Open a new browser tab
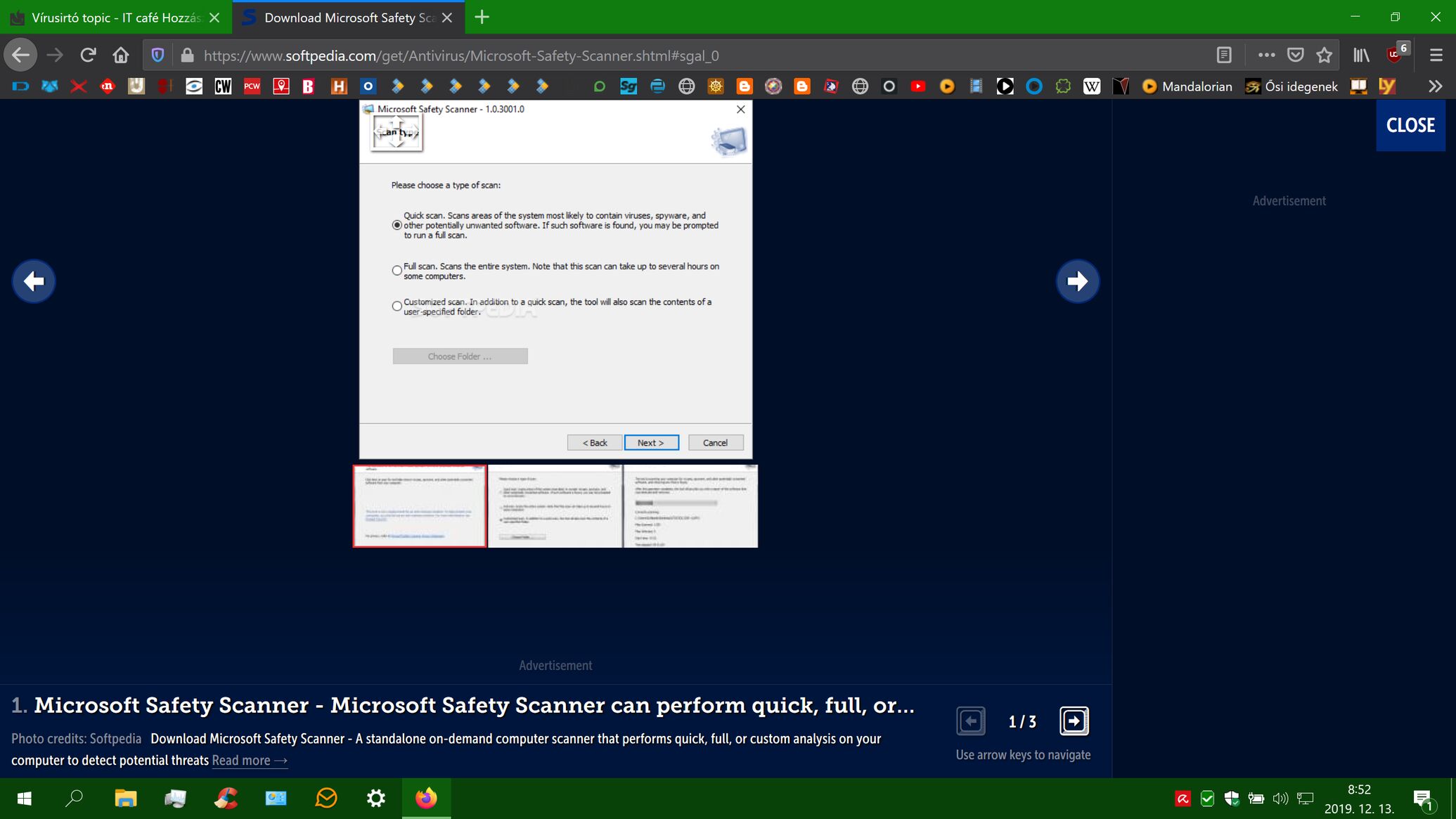 (482, 18)
